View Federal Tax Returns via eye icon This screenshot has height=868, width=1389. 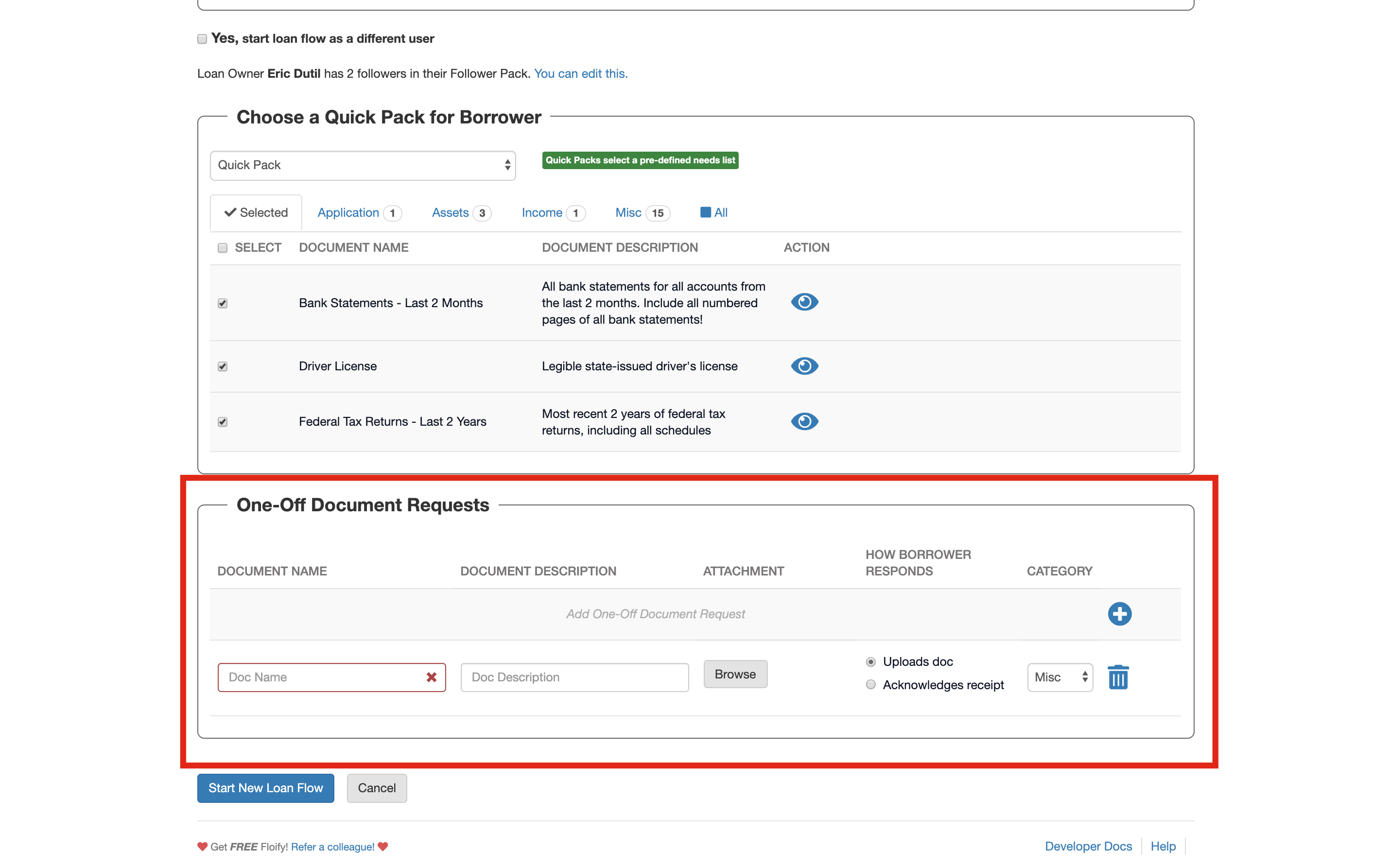pos(804,421)
